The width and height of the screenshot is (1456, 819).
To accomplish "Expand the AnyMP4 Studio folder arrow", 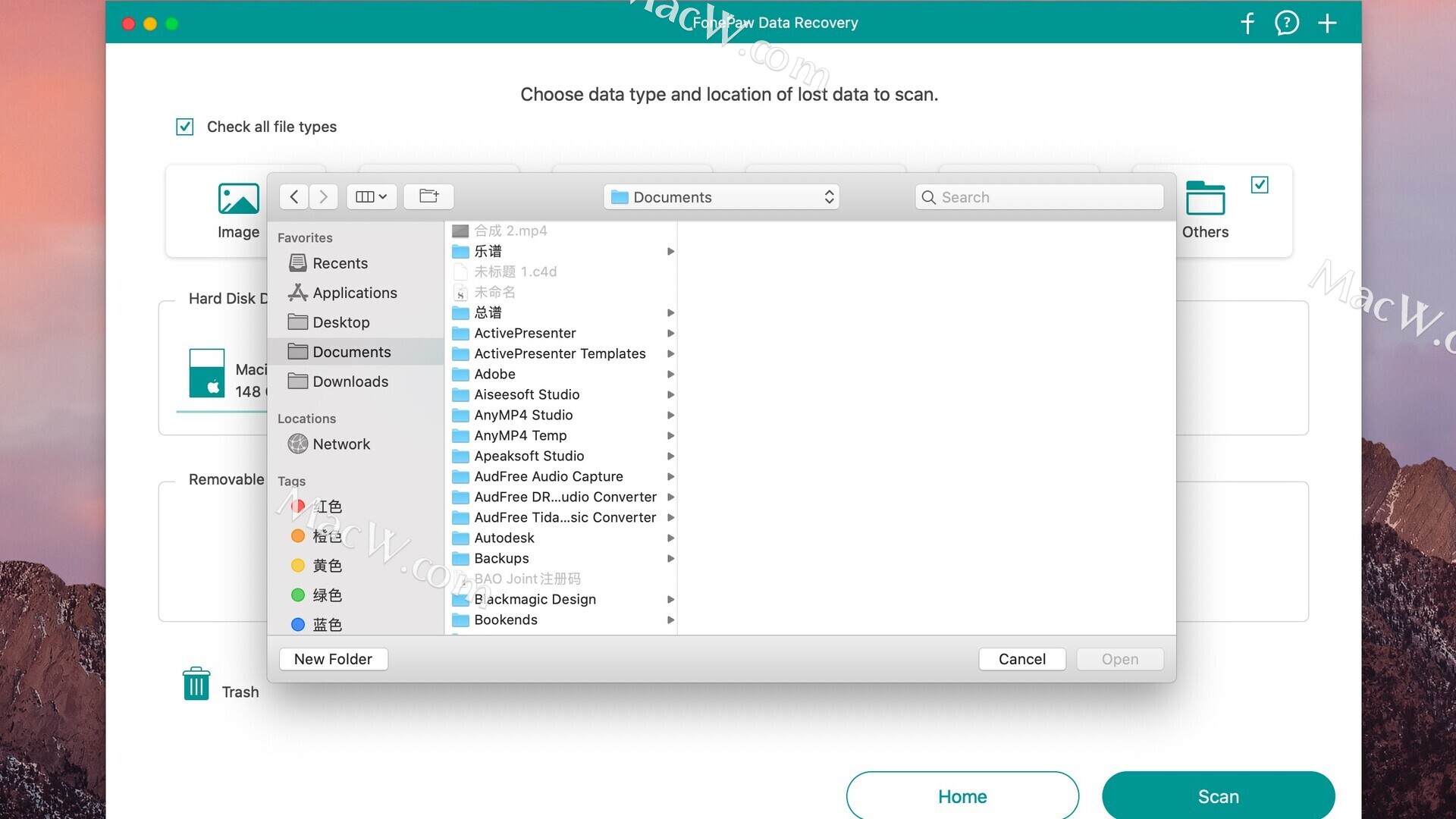I will 670,416.
